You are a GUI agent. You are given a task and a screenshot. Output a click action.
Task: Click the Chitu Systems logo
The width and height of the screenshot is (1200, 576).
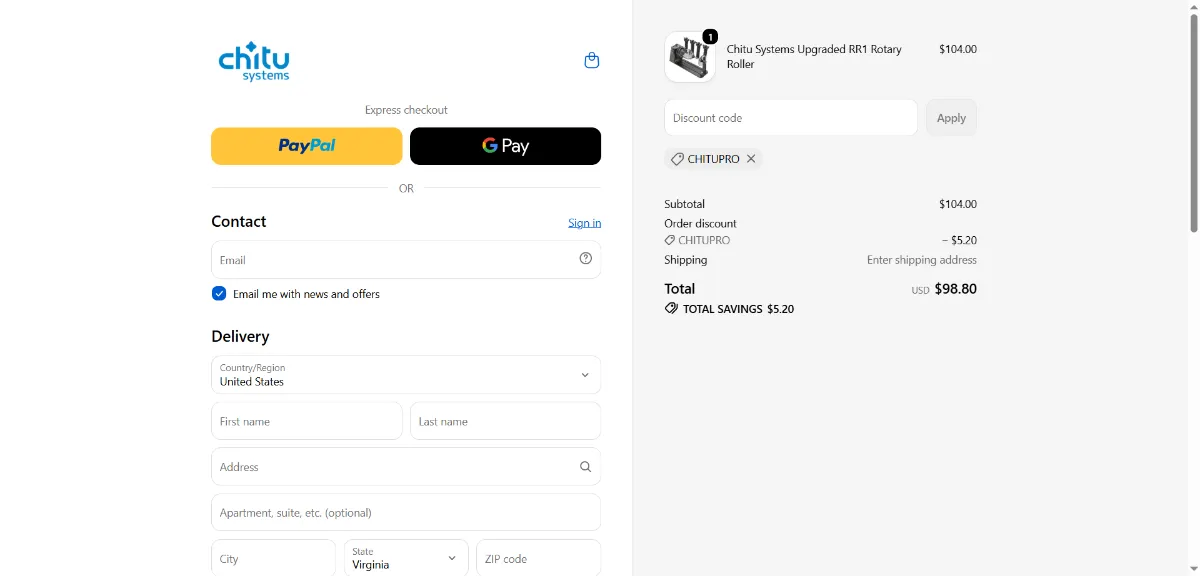coord(254,61)
